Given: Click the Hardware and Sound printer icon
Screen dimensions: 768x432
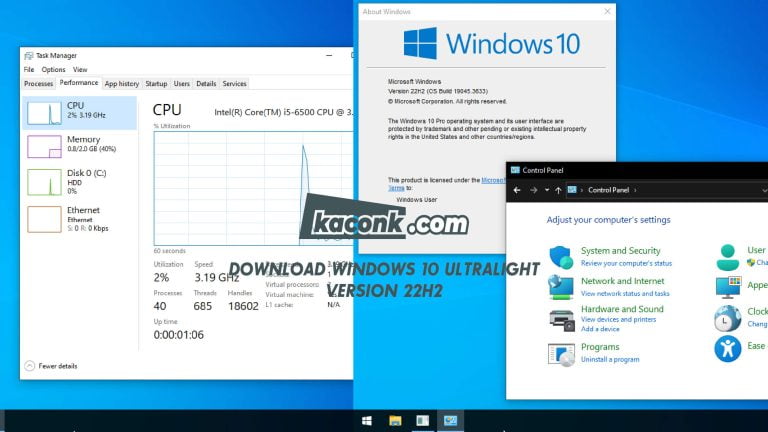Looking at the screenshot, I should pyautogui.click(x=561, y=320).
